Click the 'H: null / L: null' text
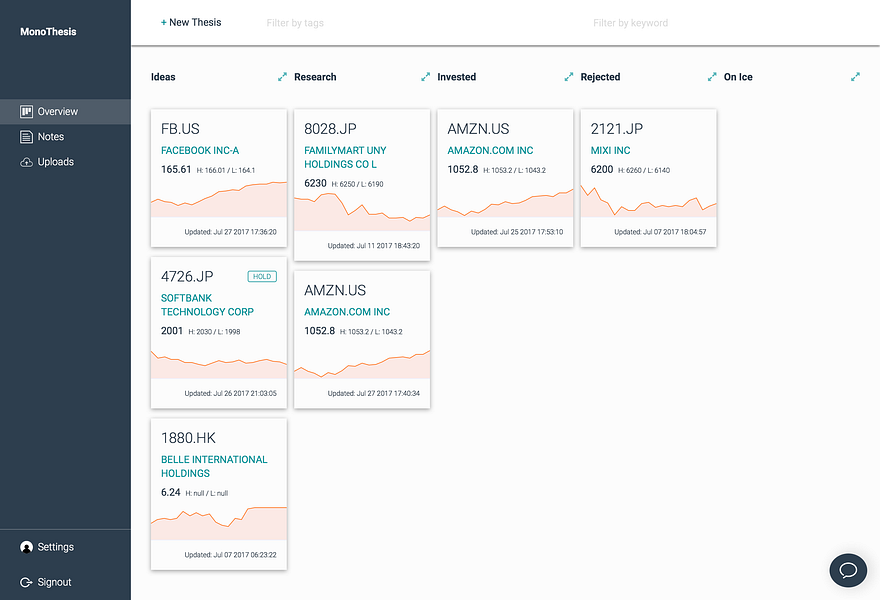880x600 pixels. click(x=207, y=493)
